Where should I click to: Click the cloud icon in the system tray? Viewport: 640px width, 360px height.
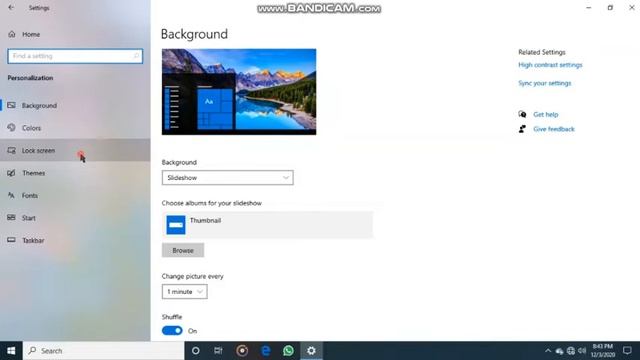[x=559, y=351]
